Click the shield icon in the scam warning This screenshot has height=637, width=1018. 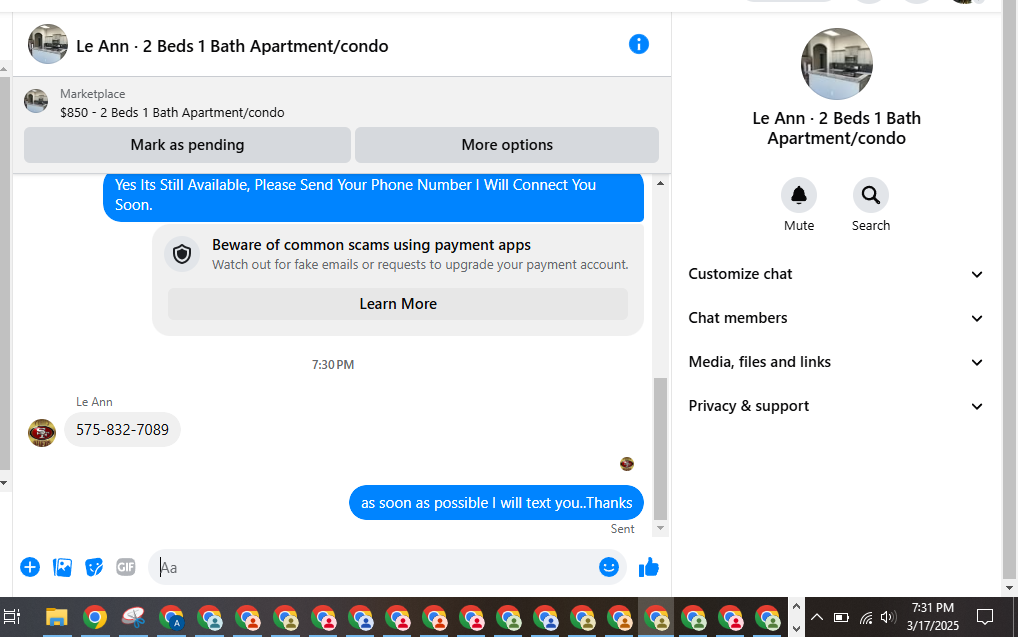182,254
